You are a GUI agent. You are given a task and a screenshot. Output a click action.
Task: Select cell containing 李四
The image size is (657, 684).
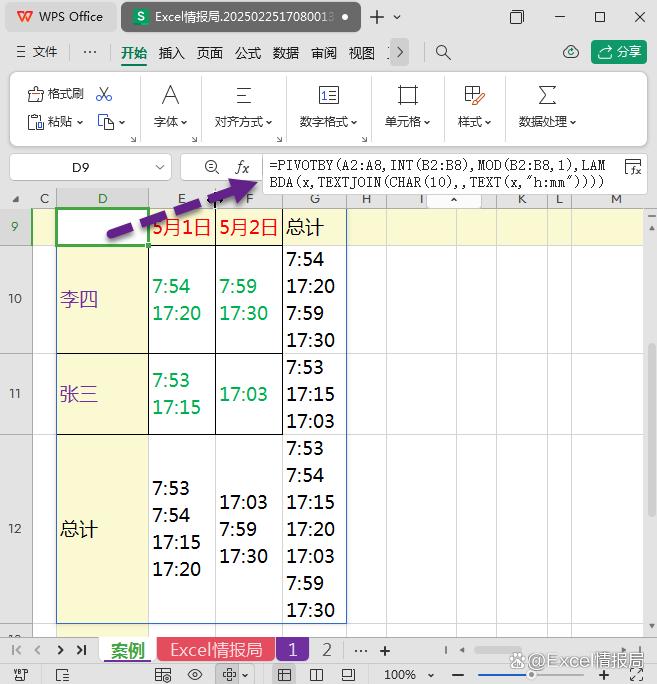pos(102,299)
